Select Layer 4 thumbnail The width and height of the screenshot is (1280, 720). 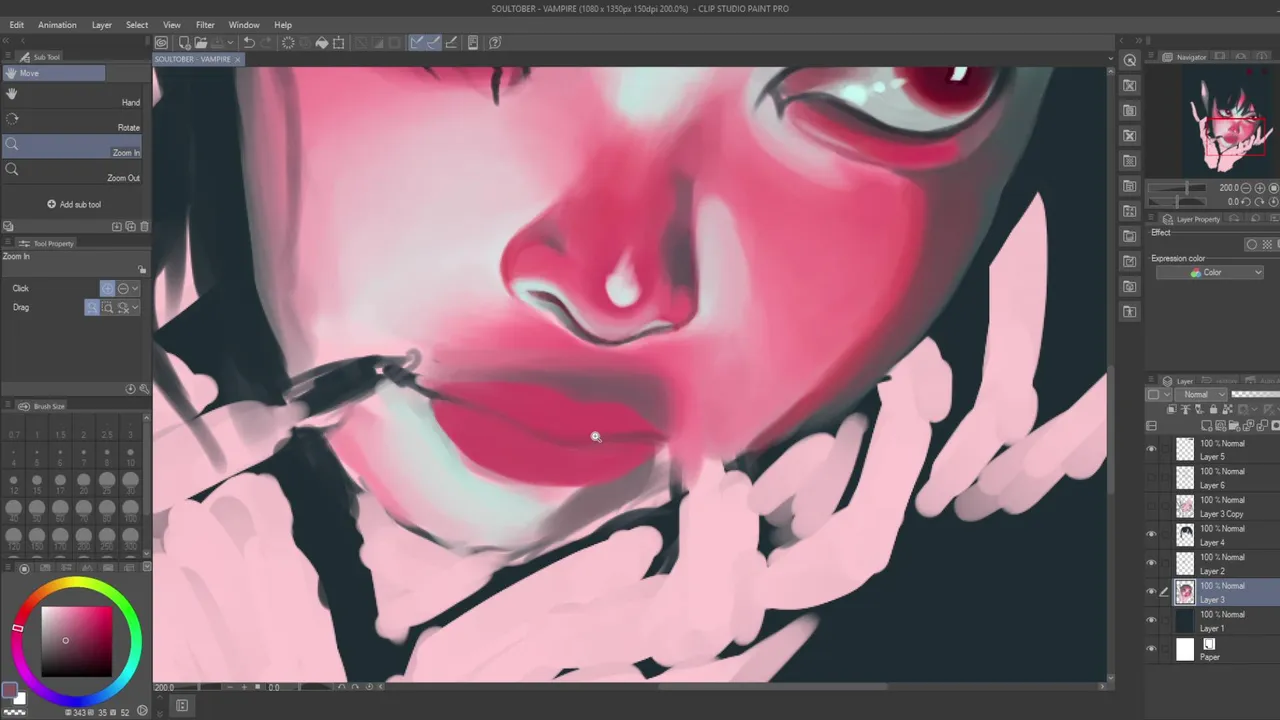point(1185,535)
